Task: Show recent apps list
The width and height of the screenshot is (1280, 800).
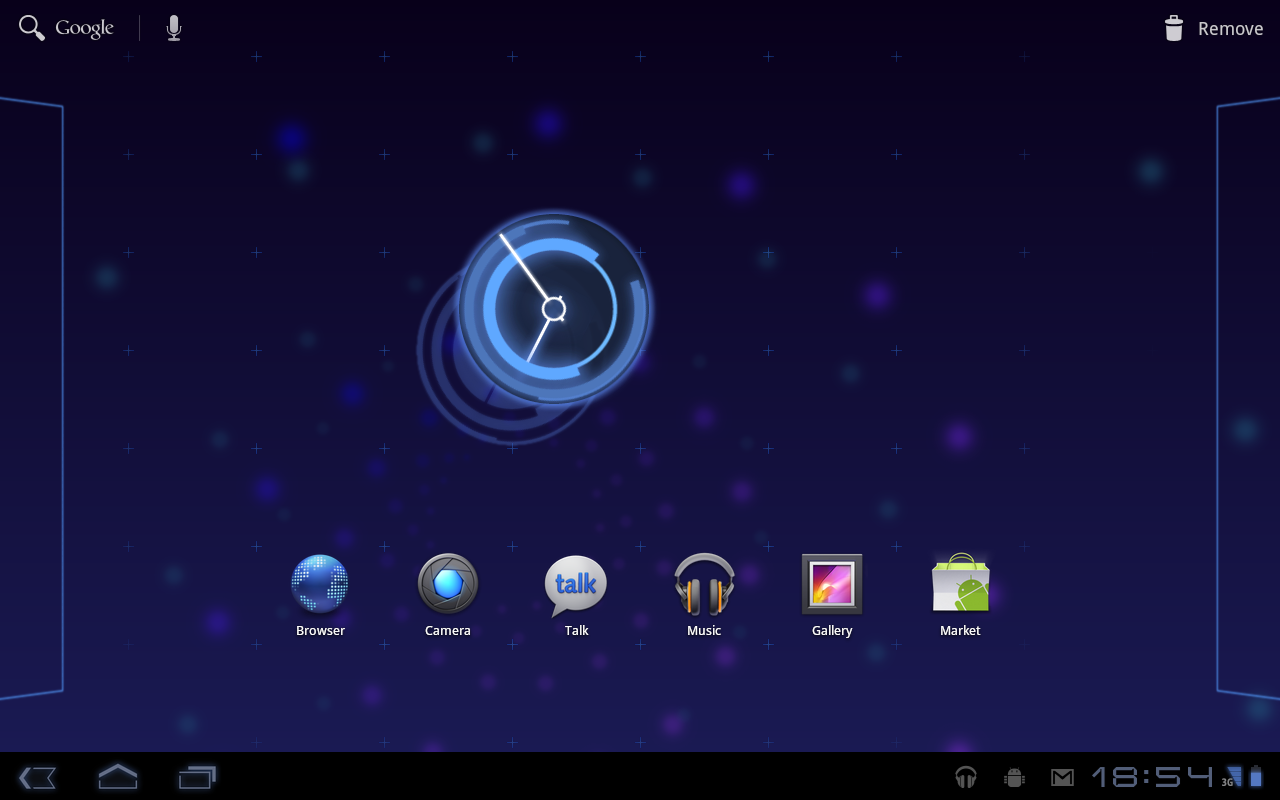Action: (197, 777)
